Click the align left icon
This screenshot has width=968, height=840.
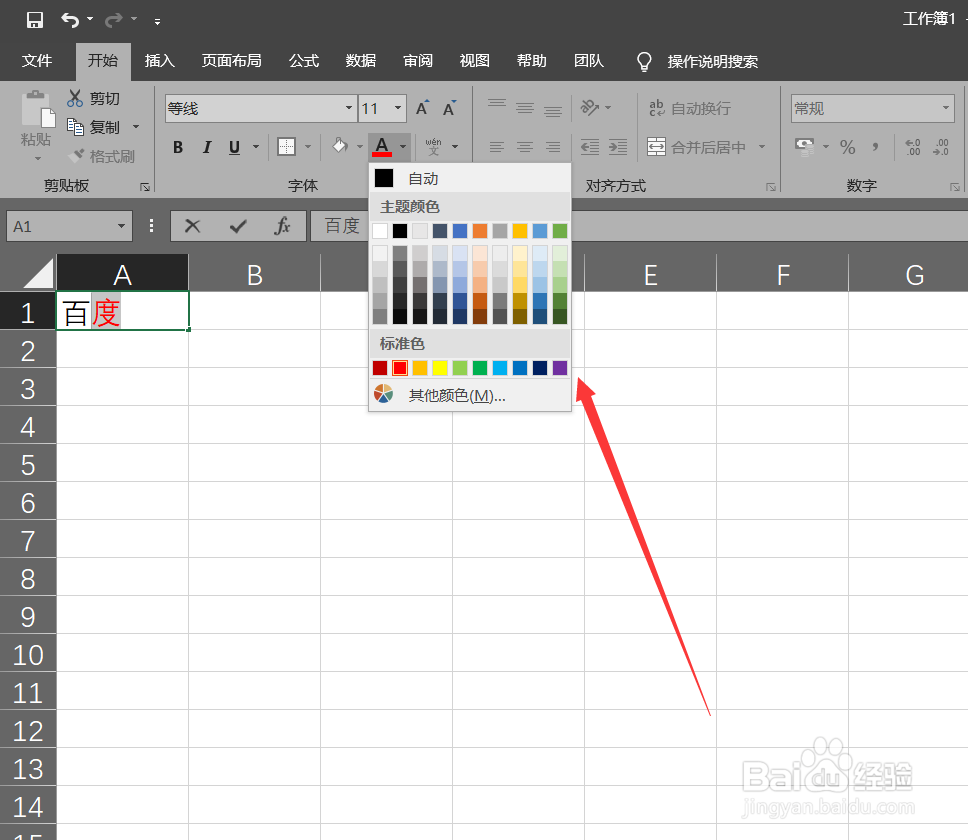(x=496, y=147)
